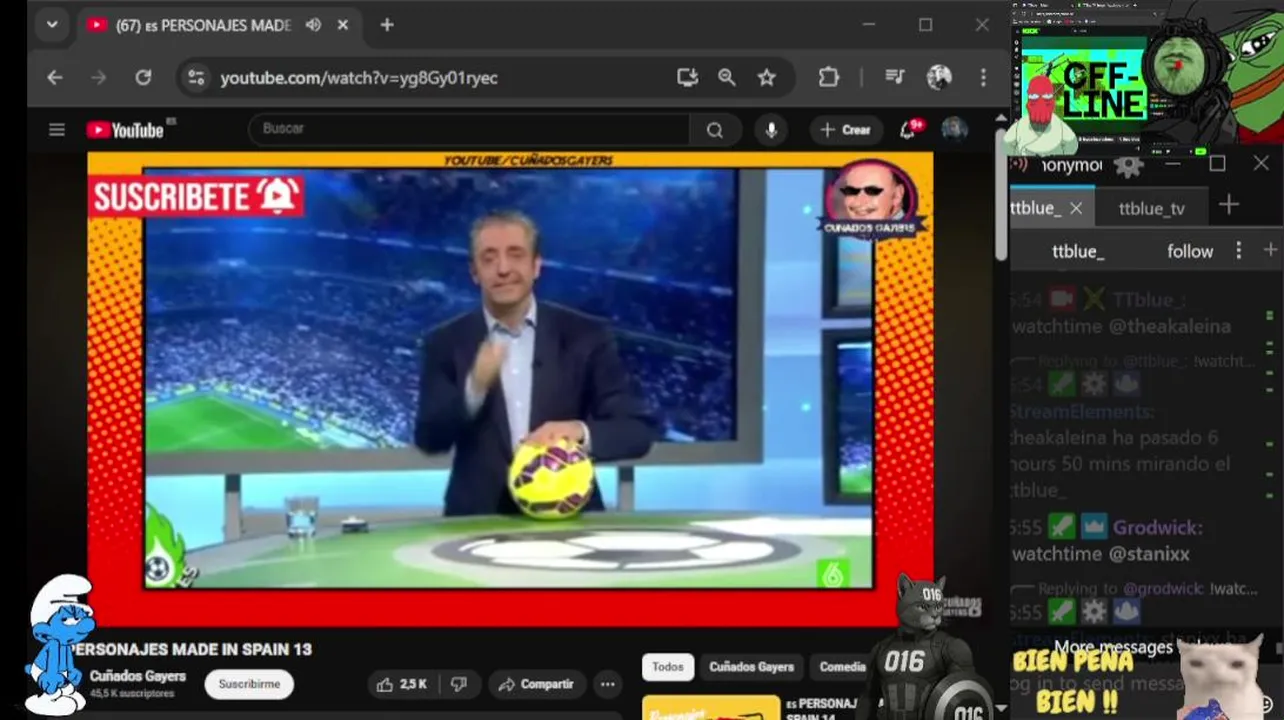This screenshot has width=1284, height=720.
Task: Click the video title PERSONAJES MADE IN SPAIN 13
Action: pyautogui.click(x=190, y=649)
